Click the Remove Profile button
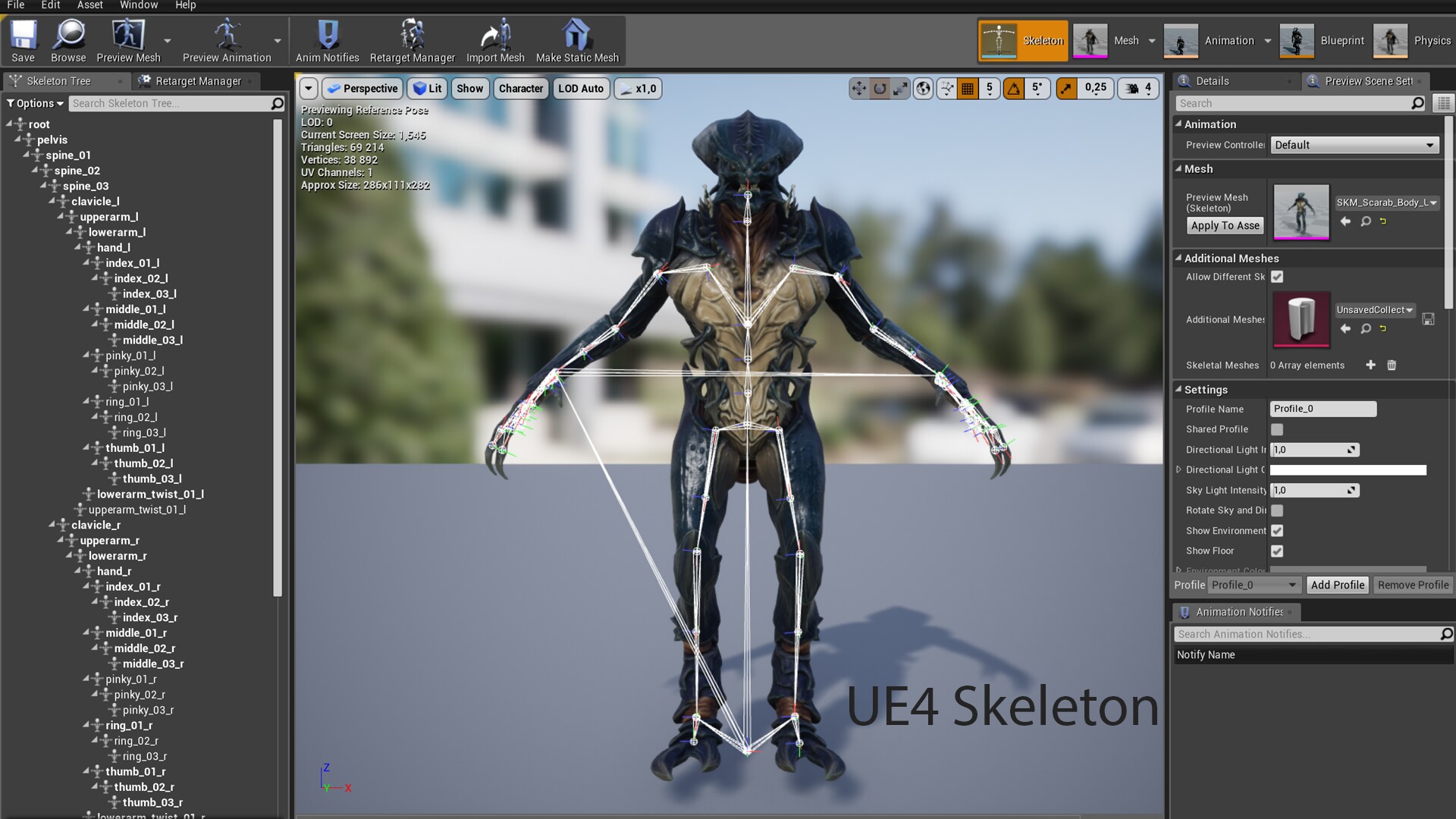This screenshot has height=819, width=1456. tap(1413, 585)
